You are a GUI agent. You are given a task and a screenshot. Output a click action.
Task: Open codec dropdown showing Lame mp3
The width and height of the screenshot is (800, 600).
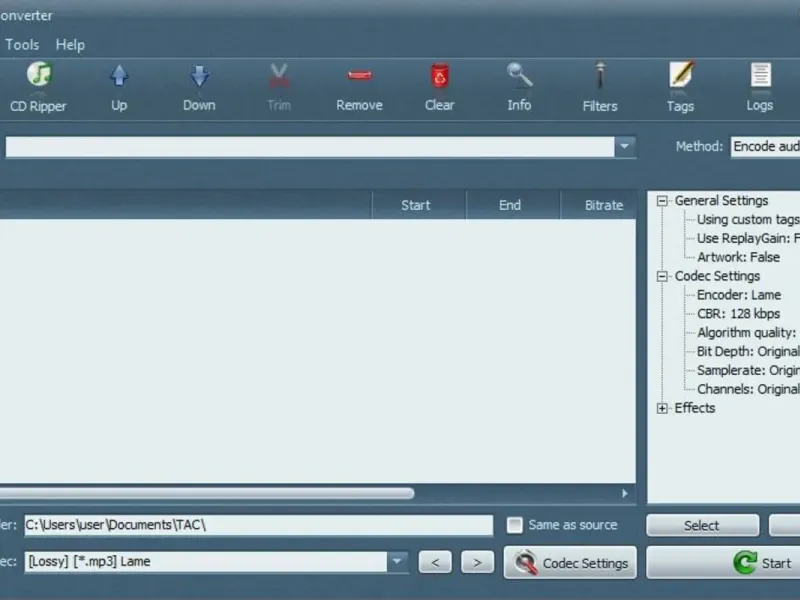point(397,562)
